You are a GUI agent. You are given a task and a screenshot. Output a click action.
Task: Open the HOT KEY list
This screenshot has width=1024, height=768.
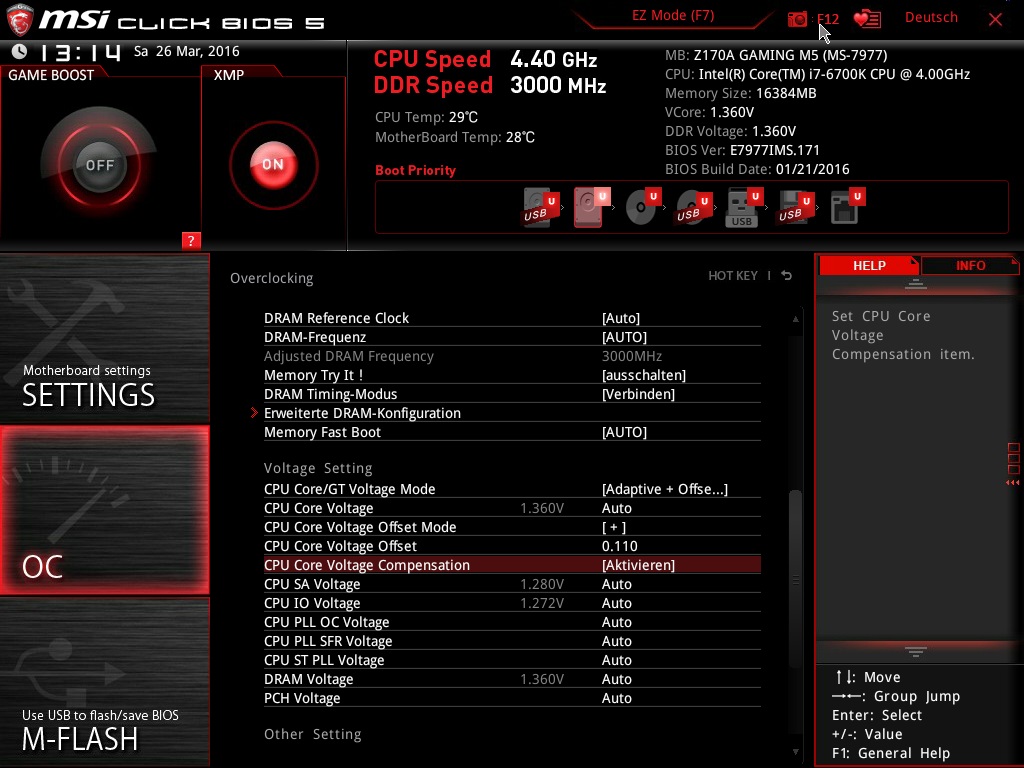(x=733, y=276)
